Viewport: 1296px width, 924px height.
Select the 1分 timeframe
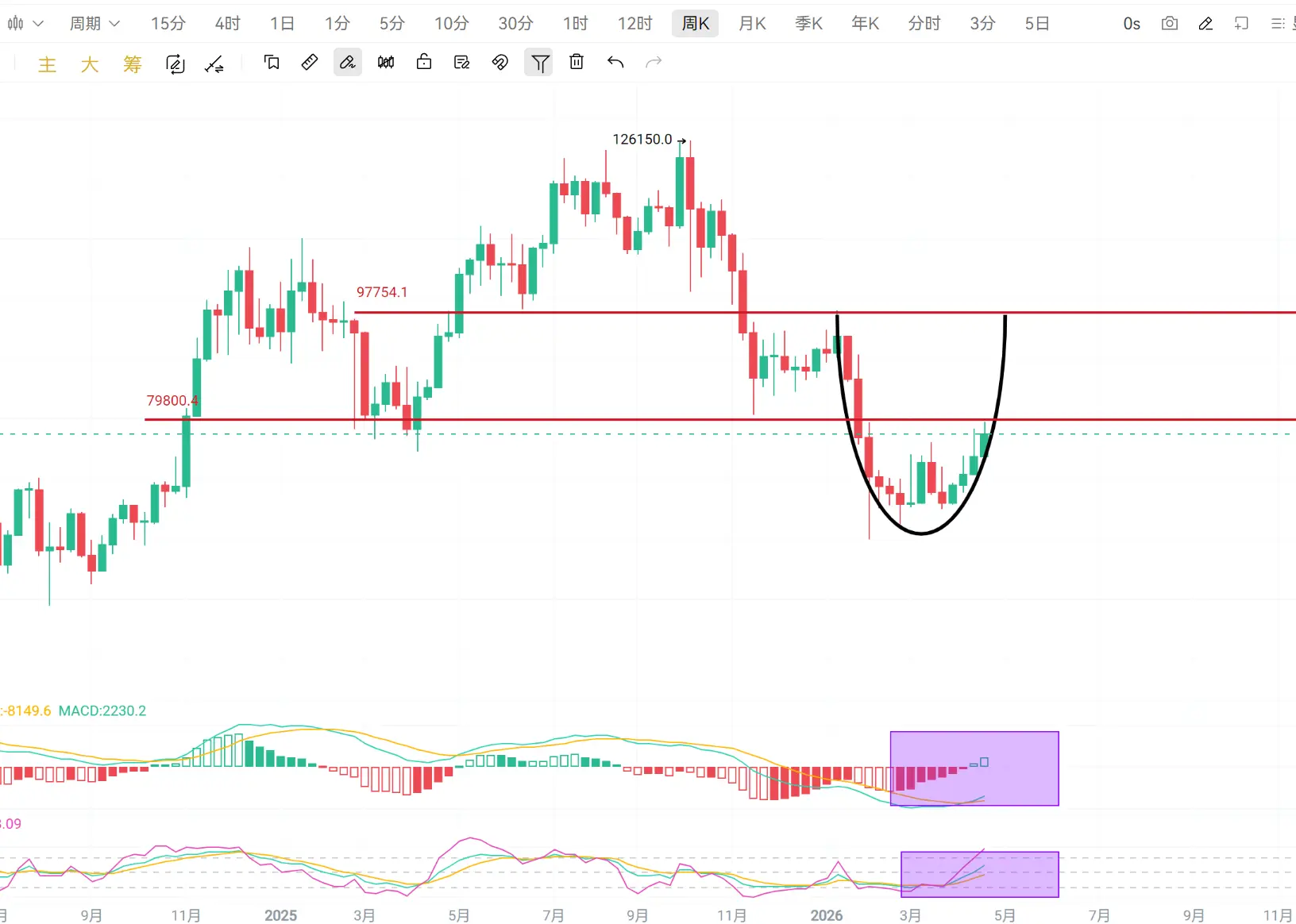coord(337,24)
